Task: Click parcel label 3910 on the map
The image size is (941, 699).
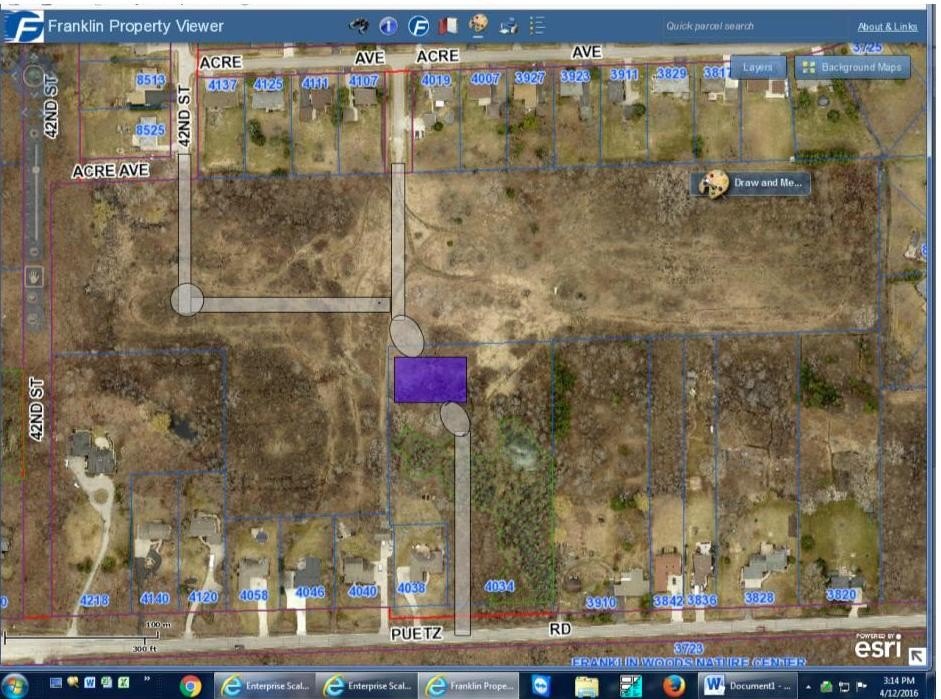Action: [x=601, y=602]
